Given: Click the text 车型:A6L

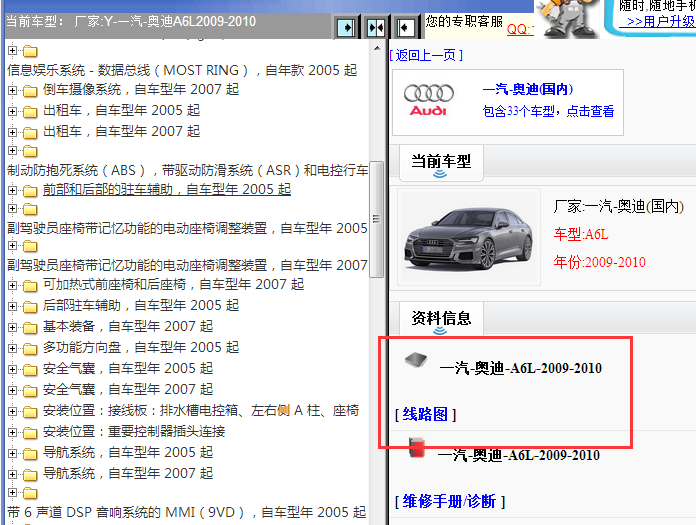Looking at the screenshot, I should pyautogui.click(x=581, y=234).
